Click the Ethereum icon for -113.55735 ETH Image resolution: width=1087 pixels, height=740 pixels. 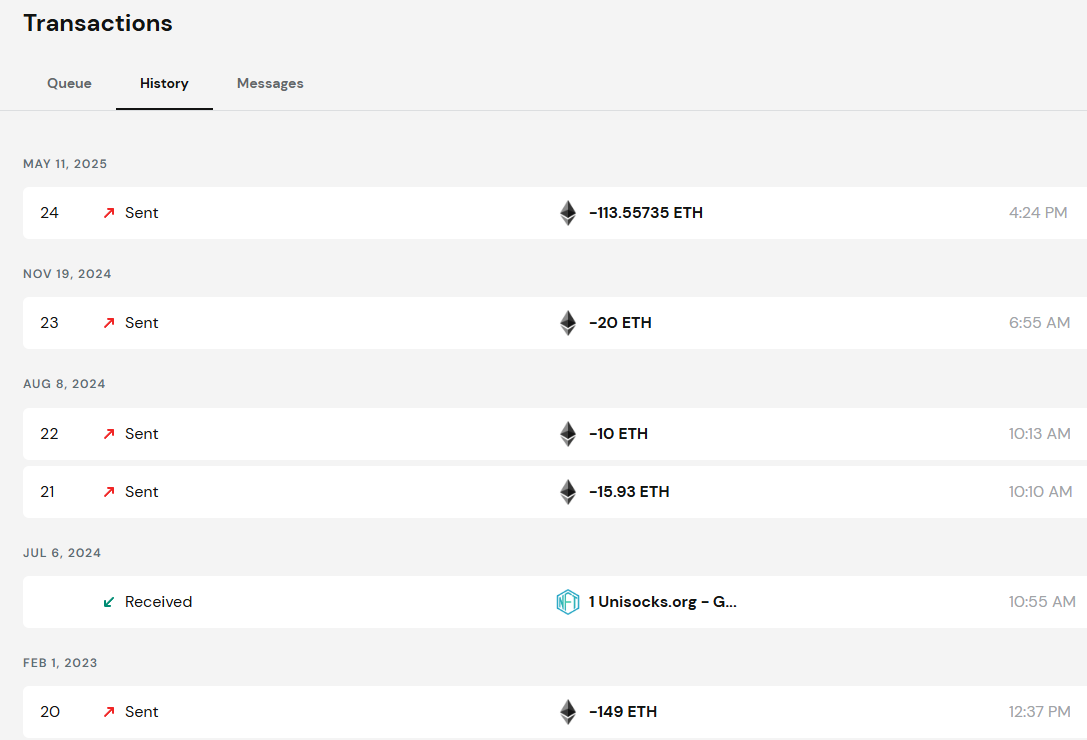(568, 213)
